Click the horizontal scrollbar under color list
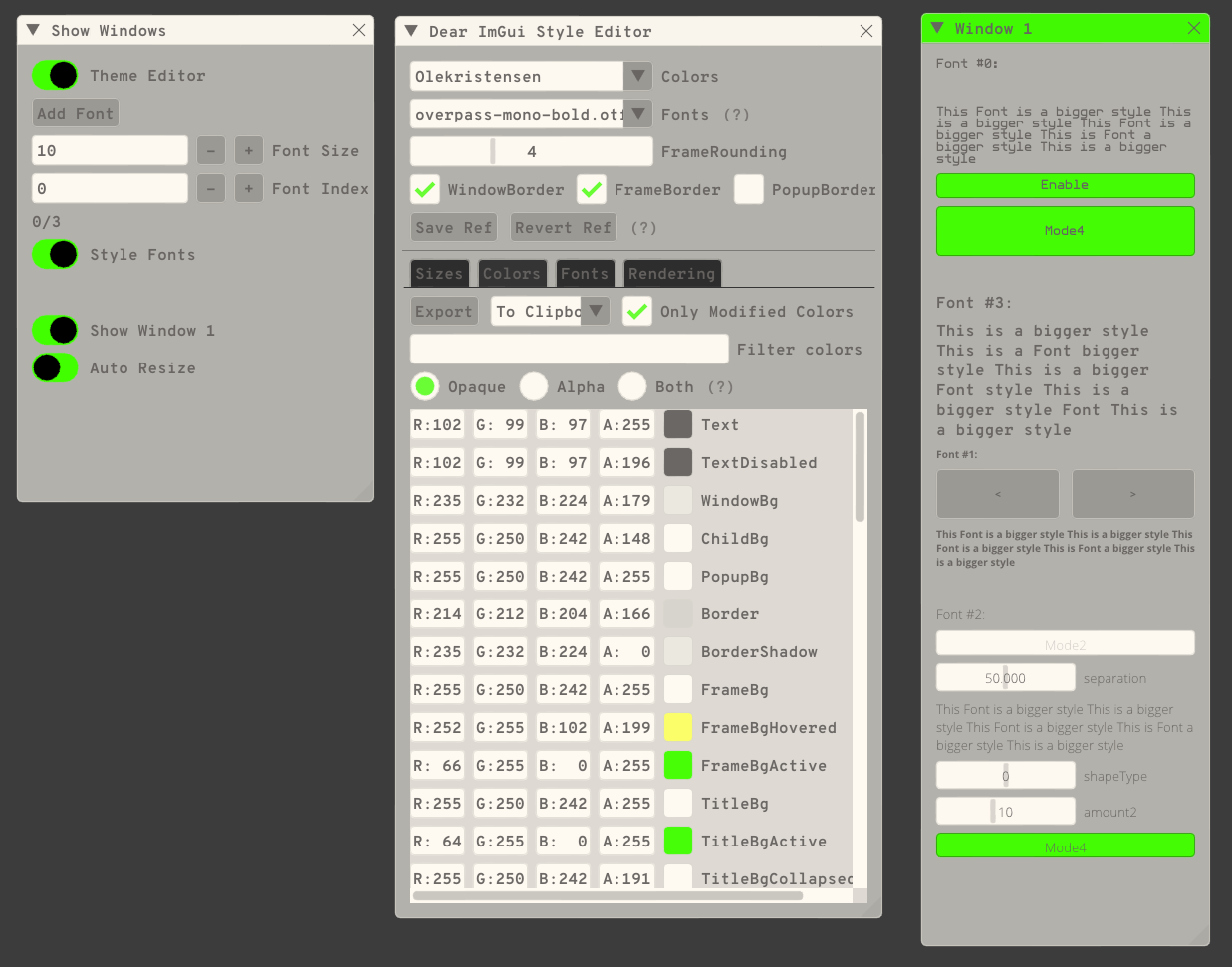The image size is (1232, 967). 608,895
